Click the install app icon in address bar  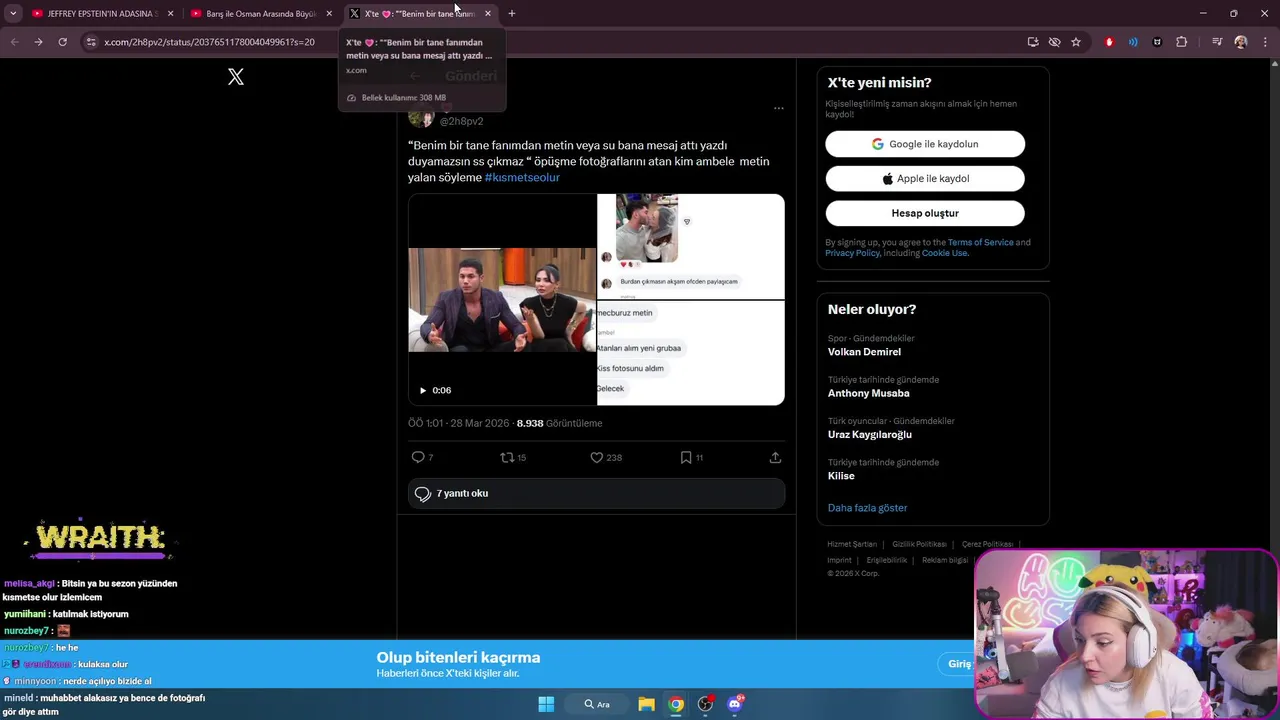coord(1033,42)
